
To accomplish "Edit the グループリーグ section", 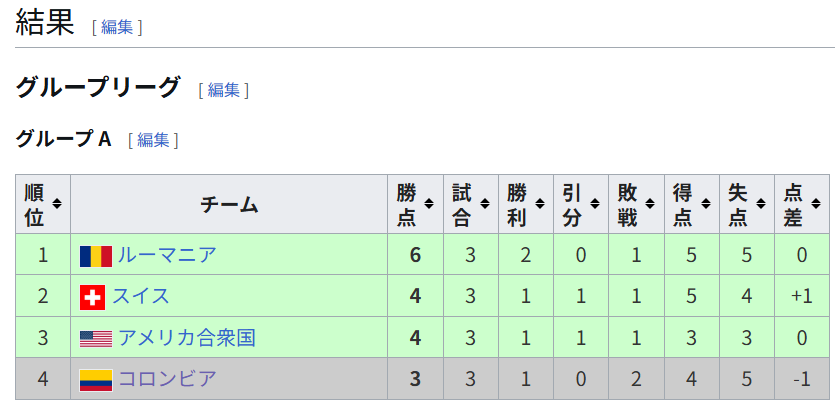I will coord(224,89).
